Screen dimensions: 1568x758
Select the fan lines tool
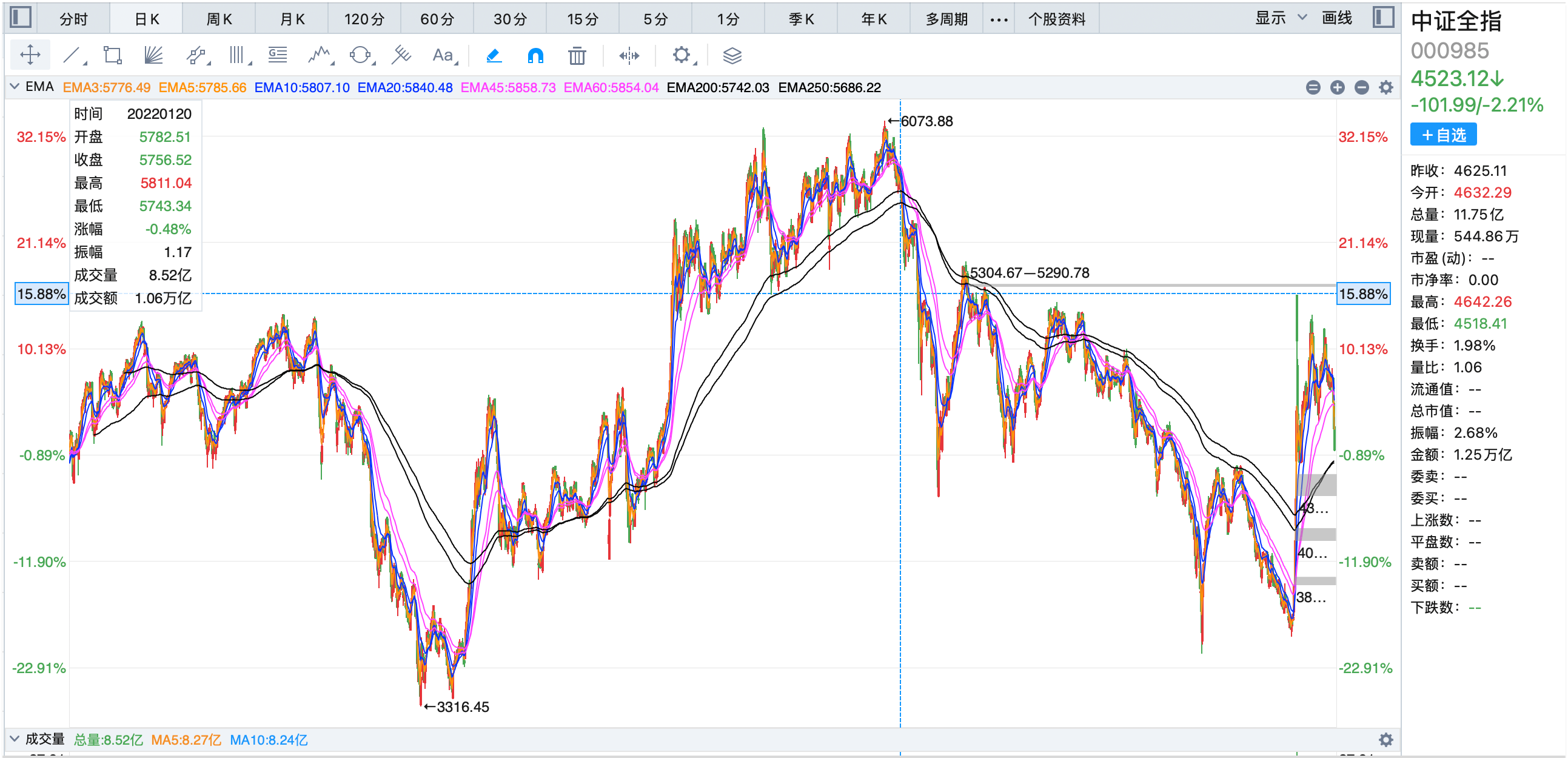[153, 56]
